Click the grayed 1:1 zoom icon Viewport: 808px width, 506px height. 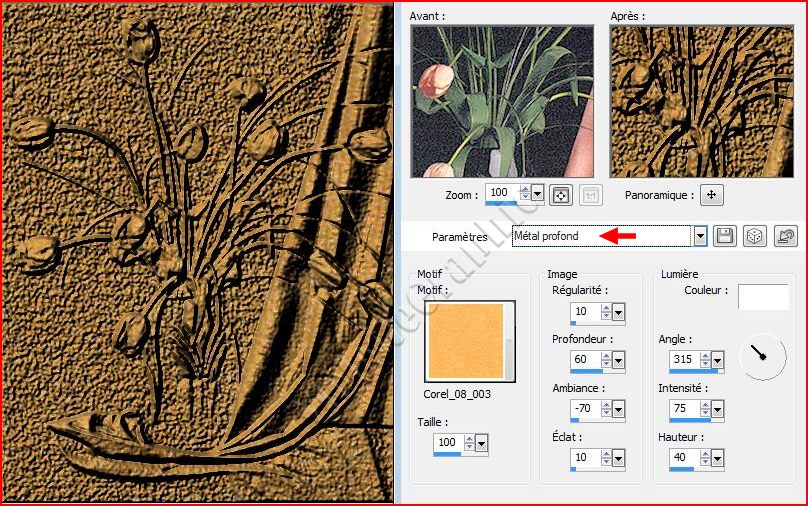click(x=591, y=193)
